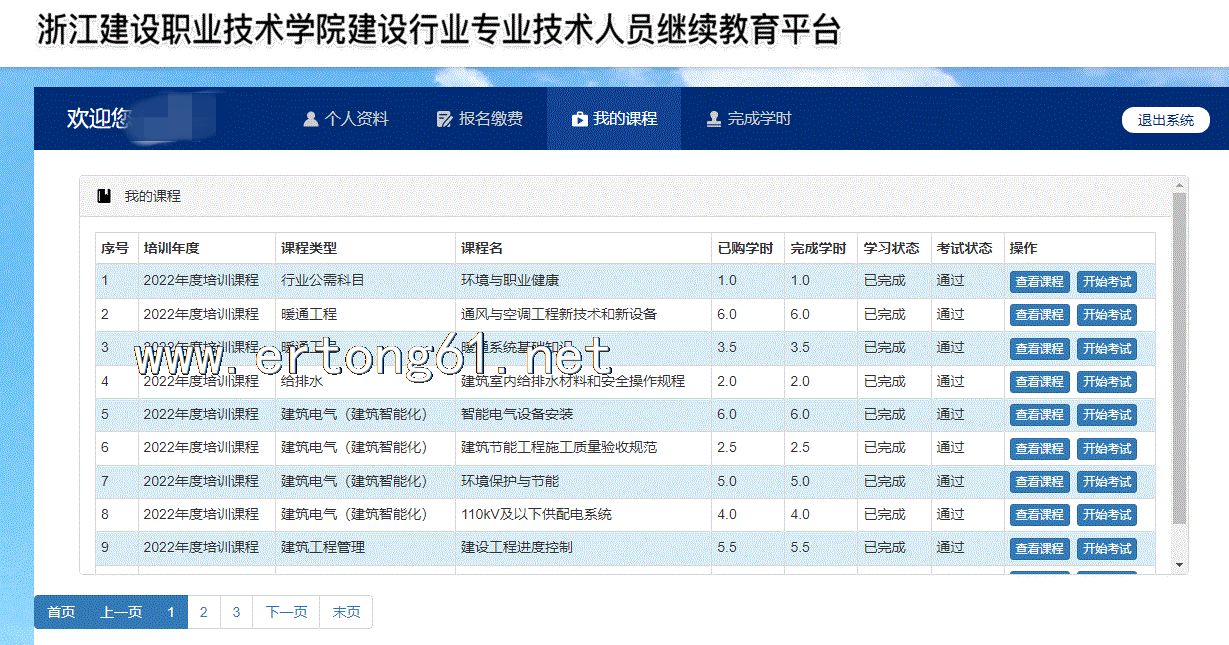Click the edit icon beside 报名缴费

pyautogui.click(x=445, y=119)
